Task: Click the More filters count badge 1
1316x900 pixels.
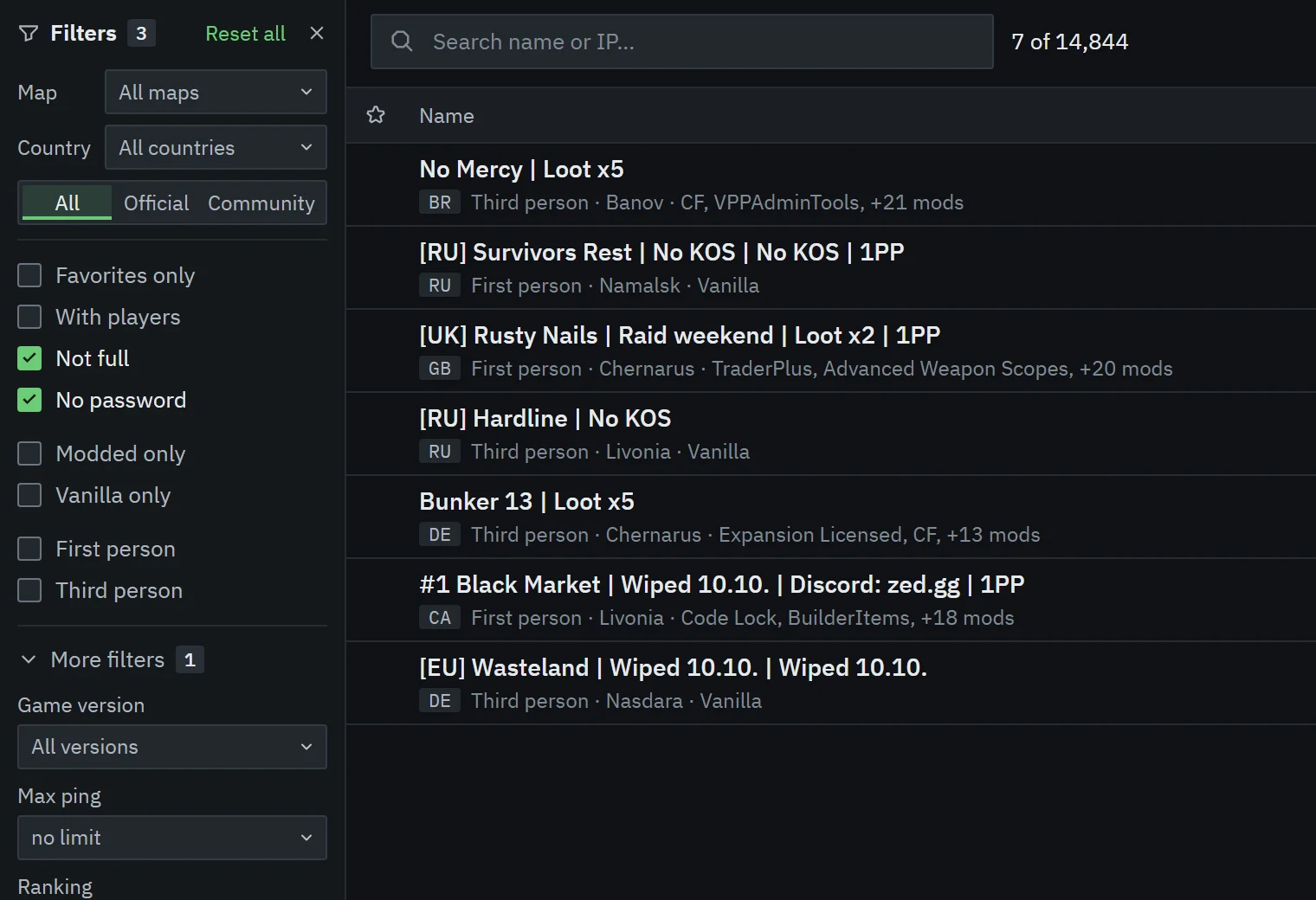Action: (190, 659)
